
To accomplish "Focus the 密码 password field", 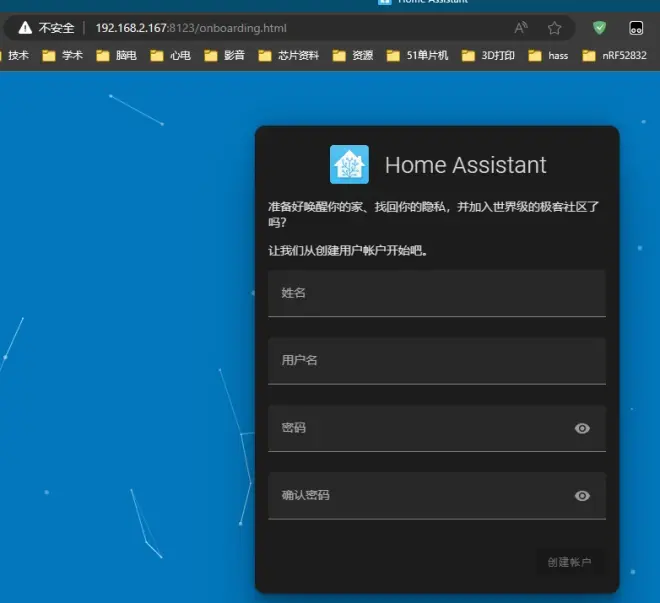I will coord(436,428).
